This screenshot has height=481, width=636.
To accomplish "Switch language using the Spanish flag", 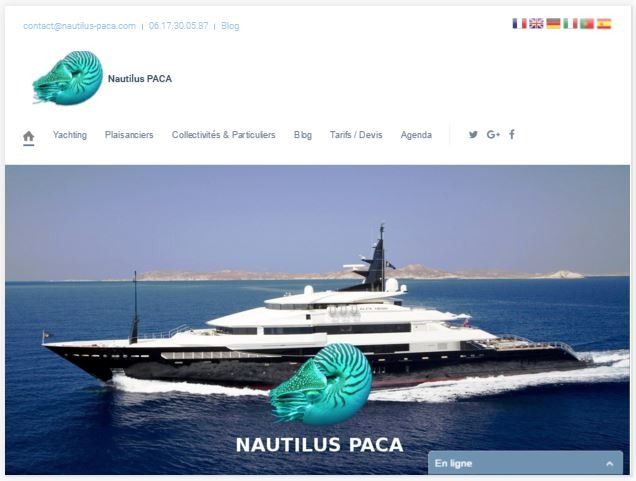I will pyautogui.click(x=604, y=24).
